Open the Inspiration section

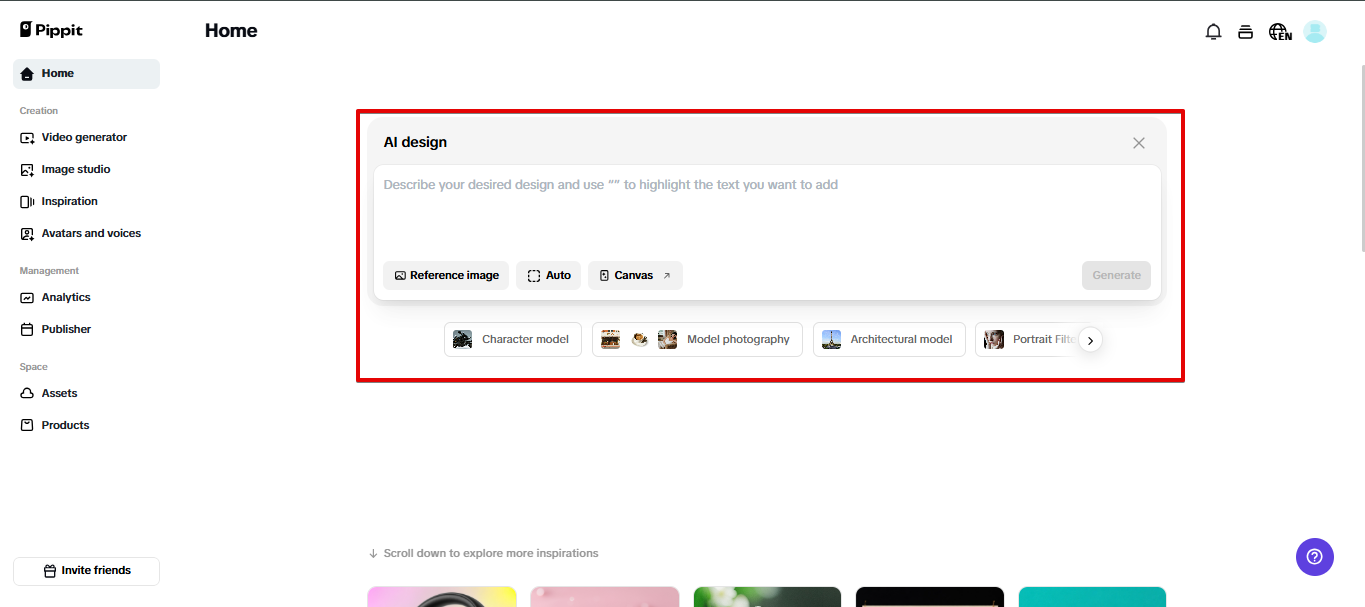(x=70, y=201)
